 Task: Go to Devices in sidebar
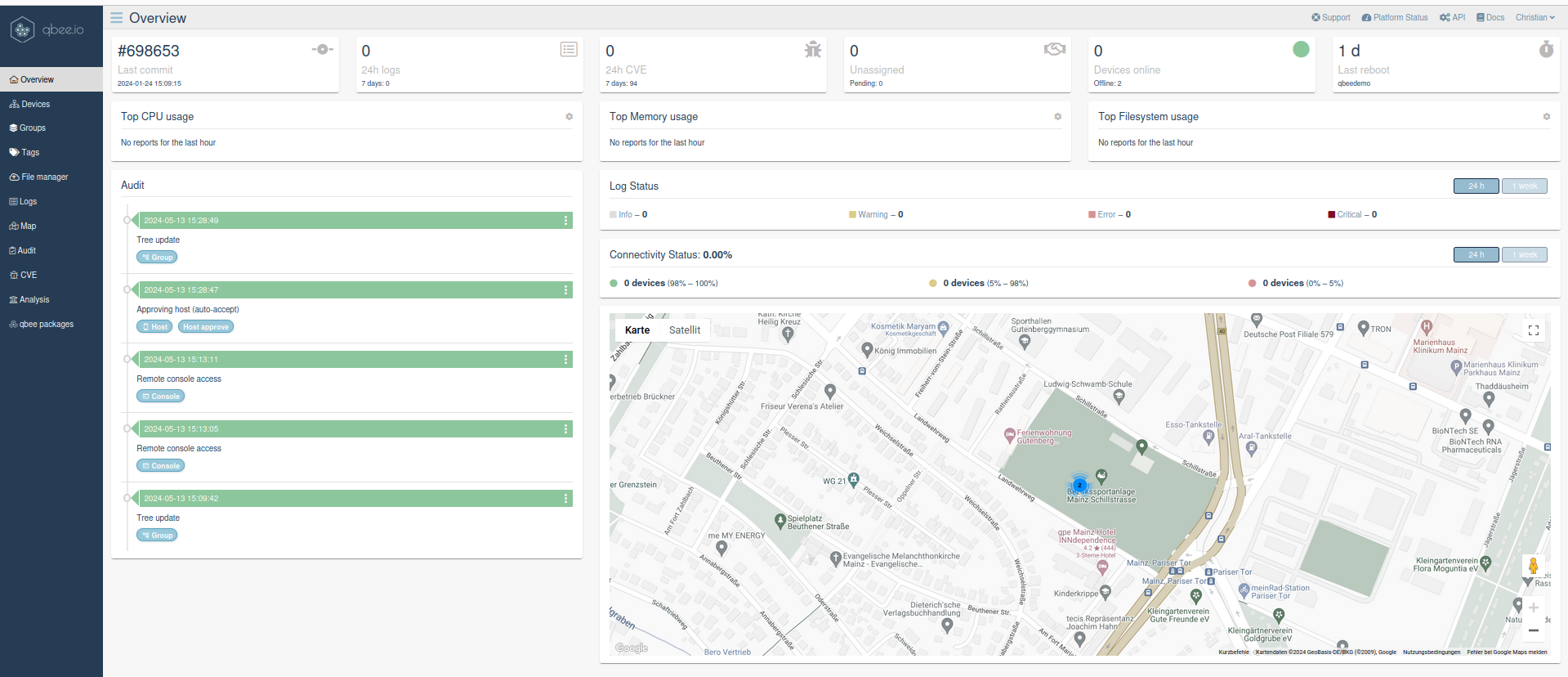[51, 104]
